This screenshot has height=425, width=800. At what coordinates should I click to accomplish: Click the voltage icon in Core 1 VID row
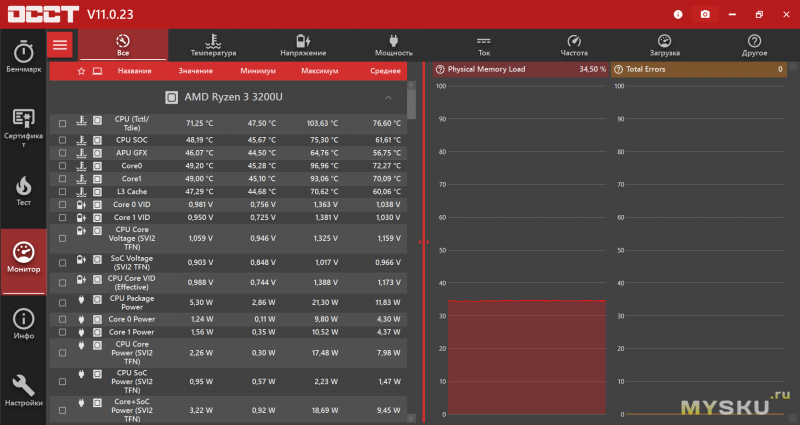(x=81, y=218)
